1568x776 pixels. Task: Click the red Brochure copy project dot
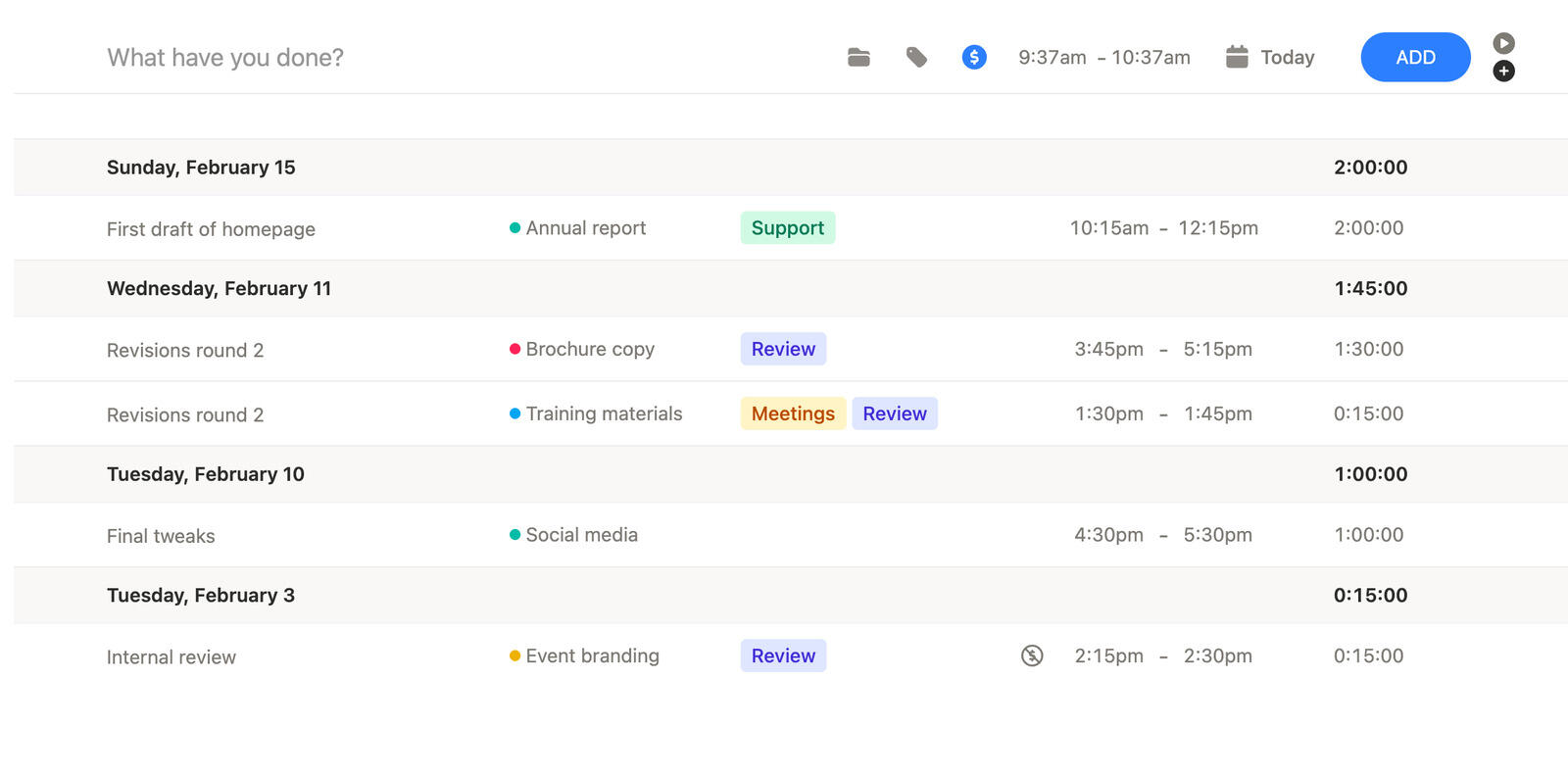[x=514, y=350]
